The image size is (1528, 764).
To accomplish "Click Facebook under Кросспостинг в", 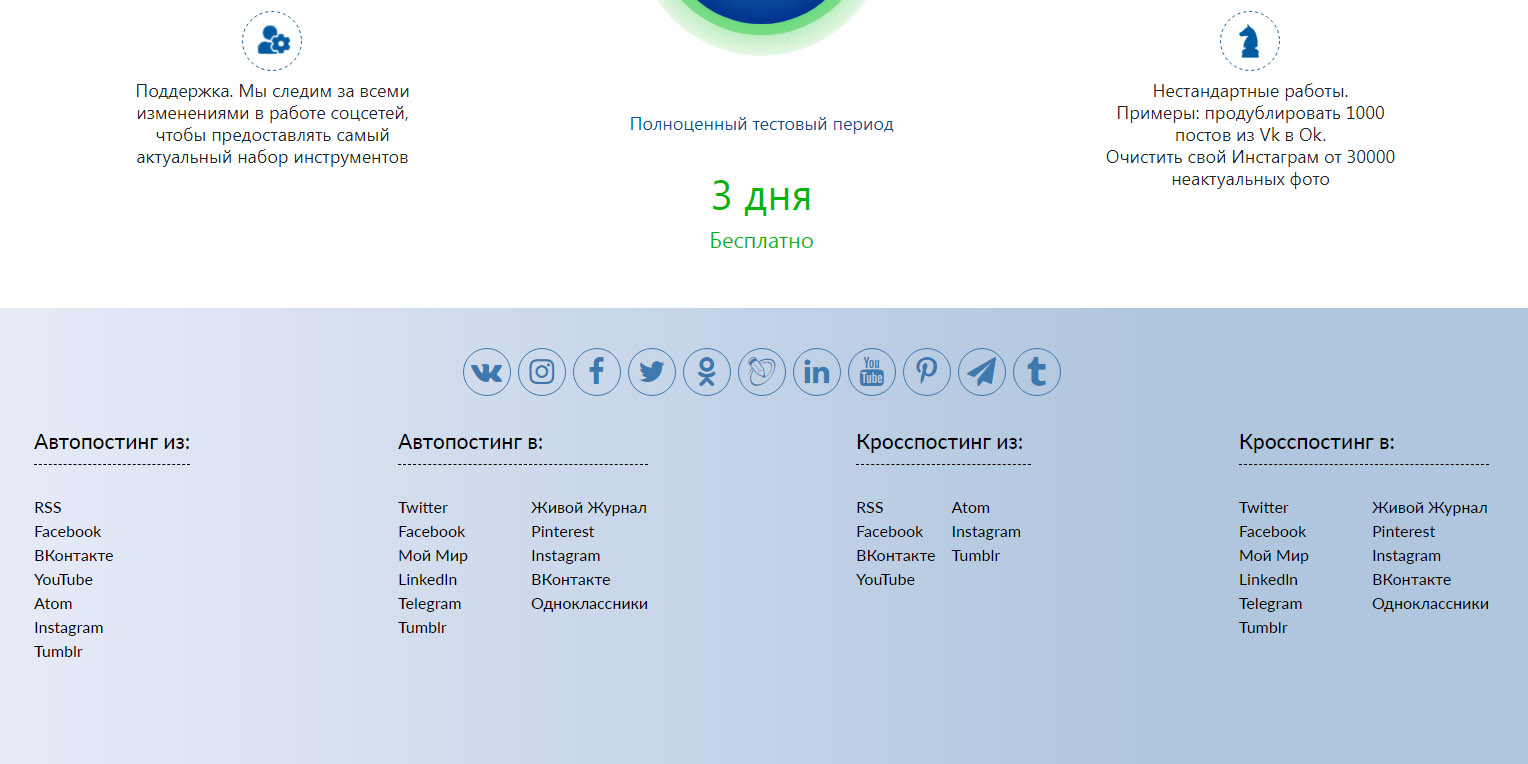I will point(1273,532).
